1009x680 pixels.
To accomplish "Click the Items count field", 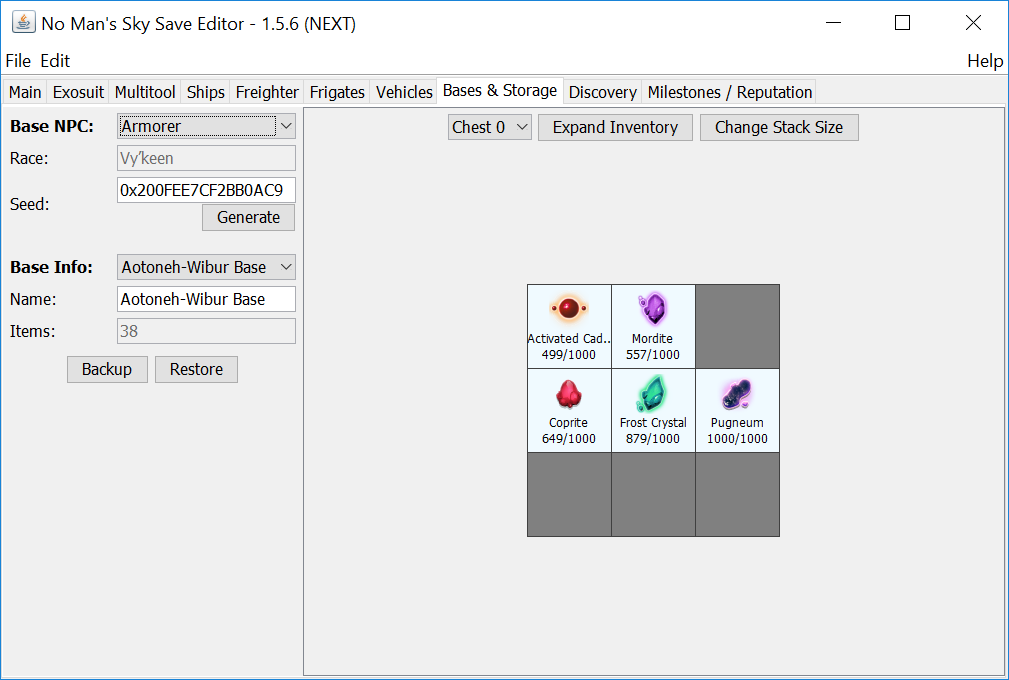I will click(x=207, y=331).
